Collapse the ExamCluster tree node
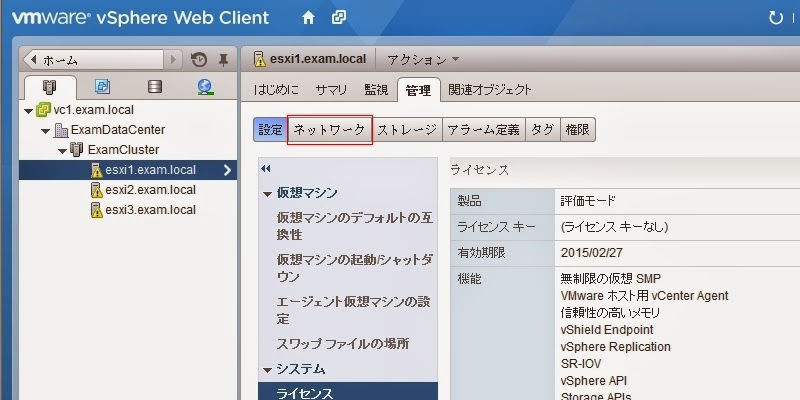The height and width of the screenshot is (400, 800). click(x=63, y=151)
